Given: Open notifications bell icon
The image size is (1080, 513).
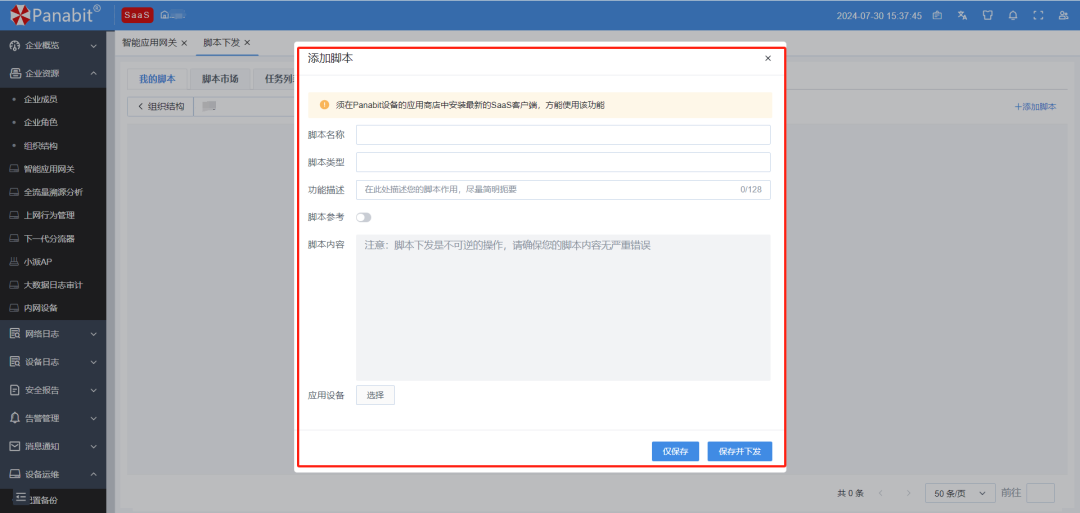Looking at the screenshot, I should [x=1012, y=15].
